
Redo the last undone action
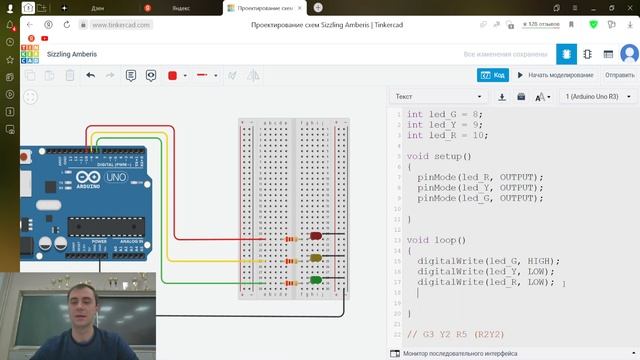(110, 76)
